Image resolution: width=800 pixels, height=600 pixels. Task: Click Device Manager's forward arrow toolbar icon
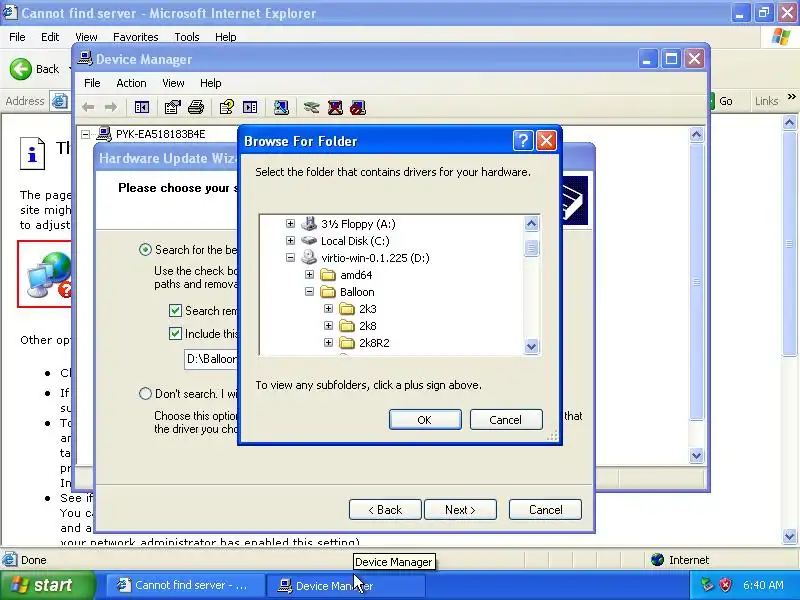[x=111, y=107]
